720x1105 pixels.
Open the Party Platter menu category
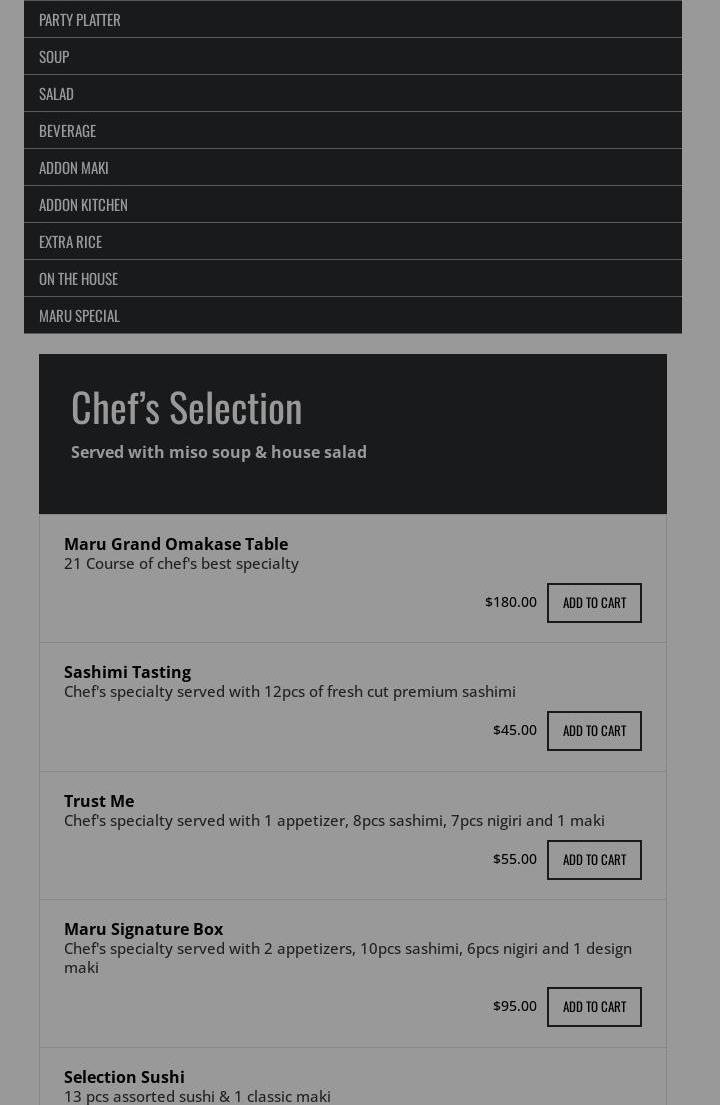point(80,20)
